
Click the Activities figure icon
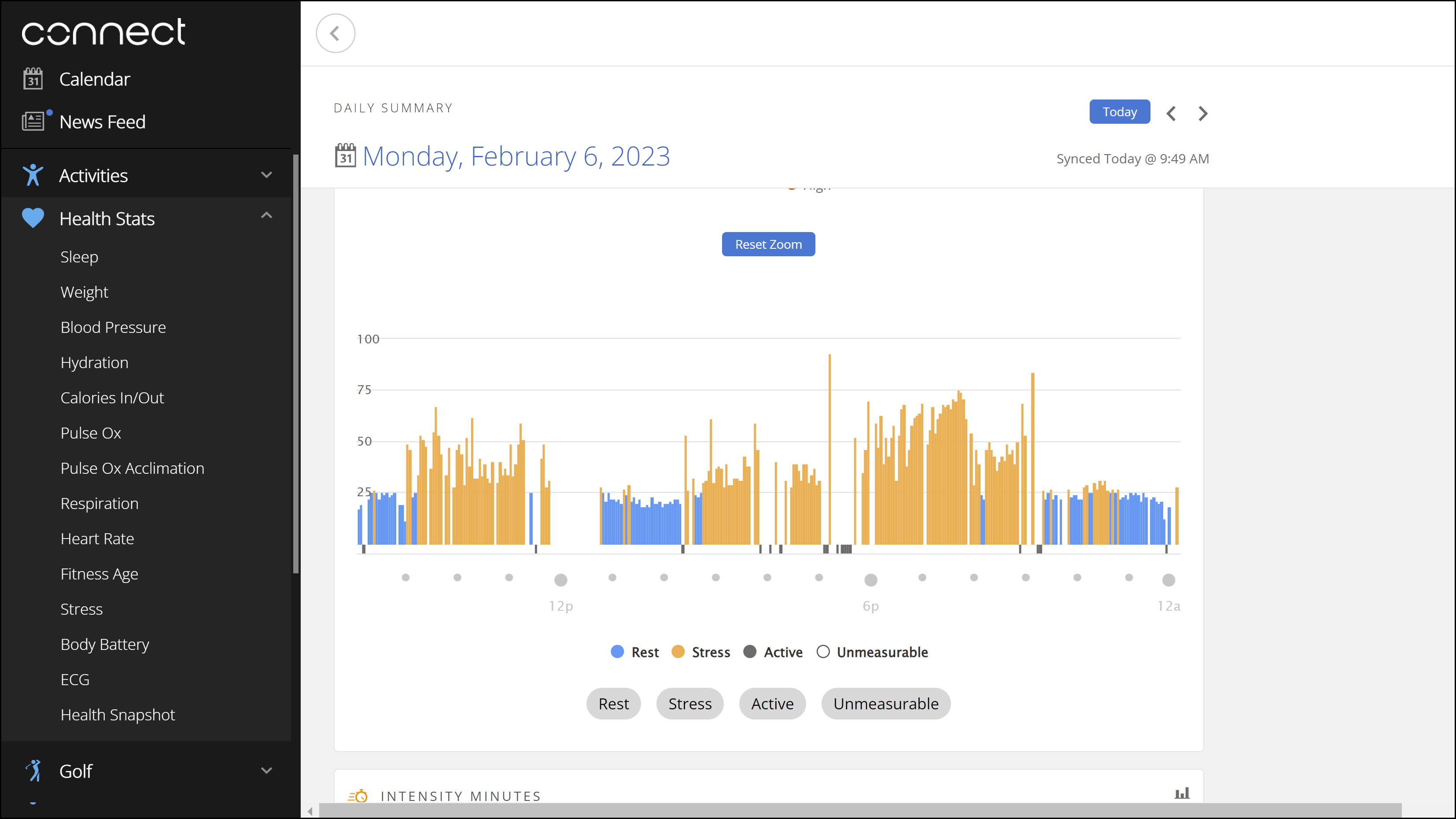click(x=33, y=175)
